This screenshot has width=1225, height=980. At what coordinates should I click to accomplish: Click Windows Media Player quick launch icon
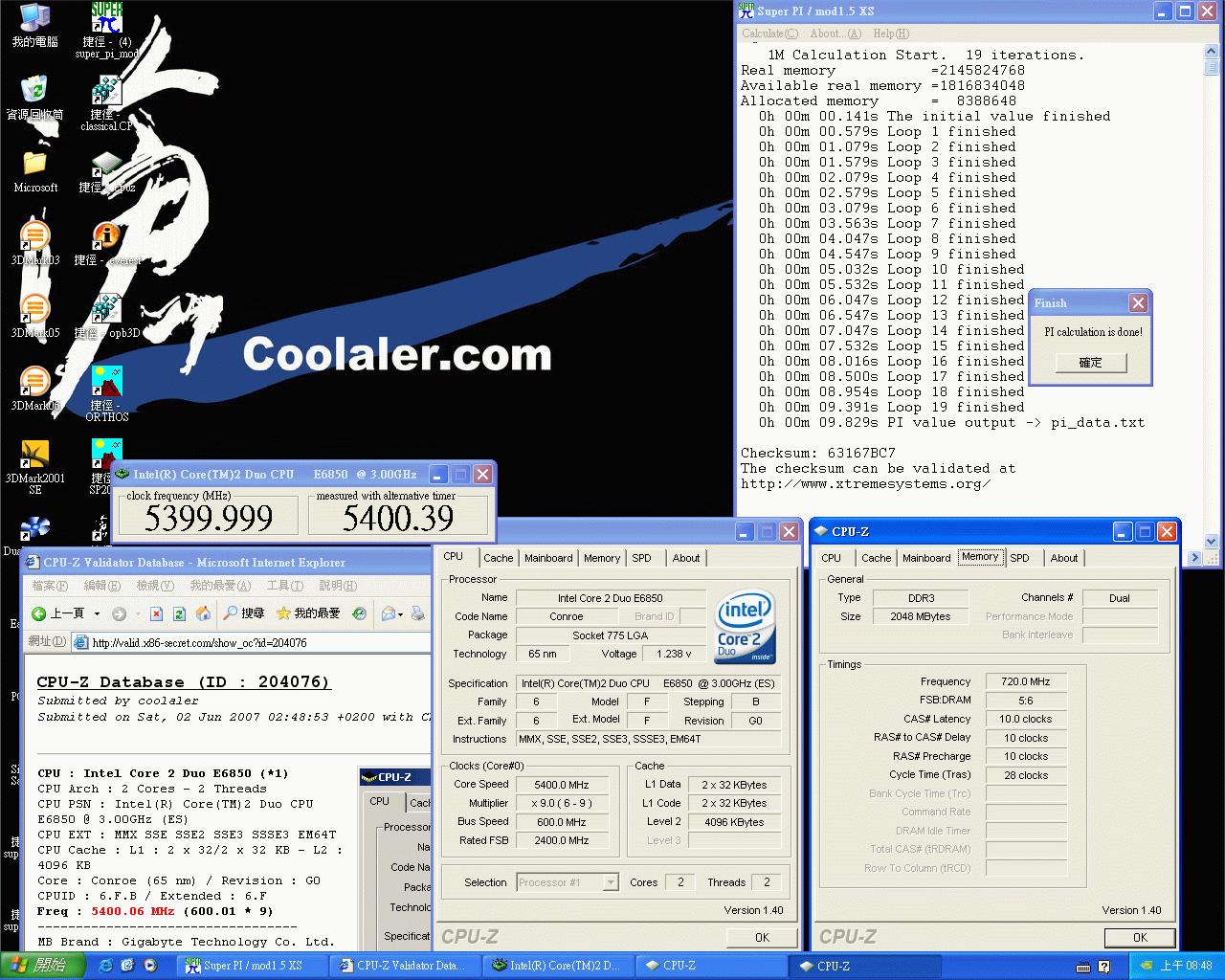(150, 966)
